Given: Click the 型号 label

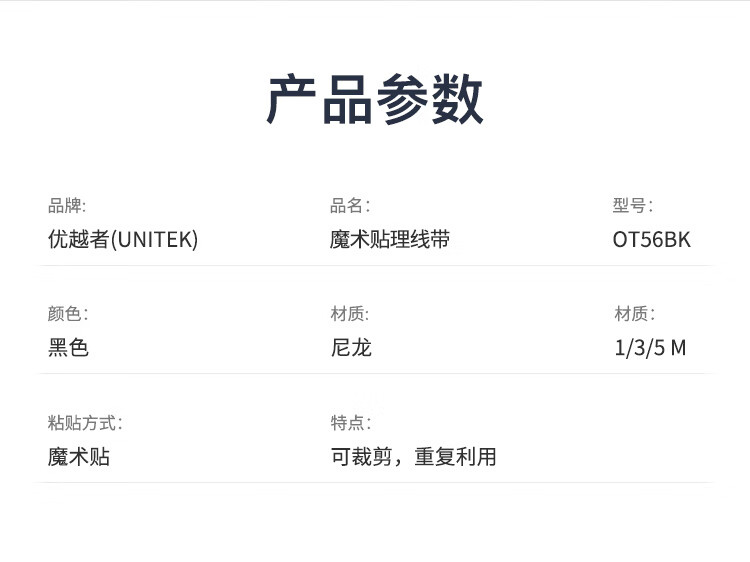Looking at the screenshot, I should pos(633,206).
